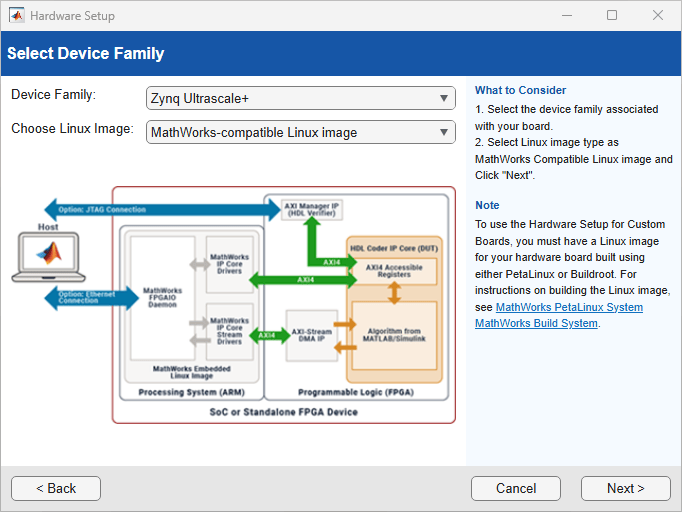Close the Hardware Setup window

coord(658,15)
